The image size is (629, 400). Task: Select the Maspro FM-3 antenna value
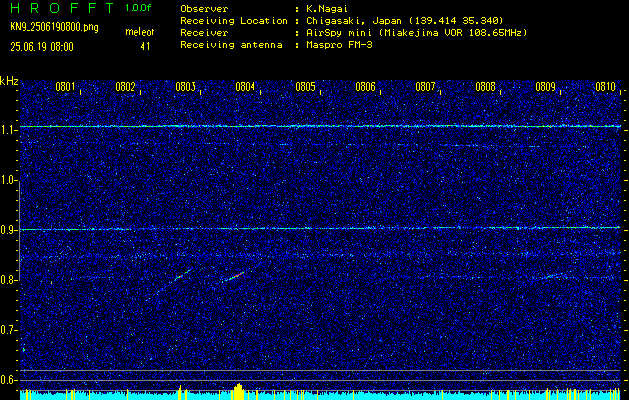tap(339, 45)
